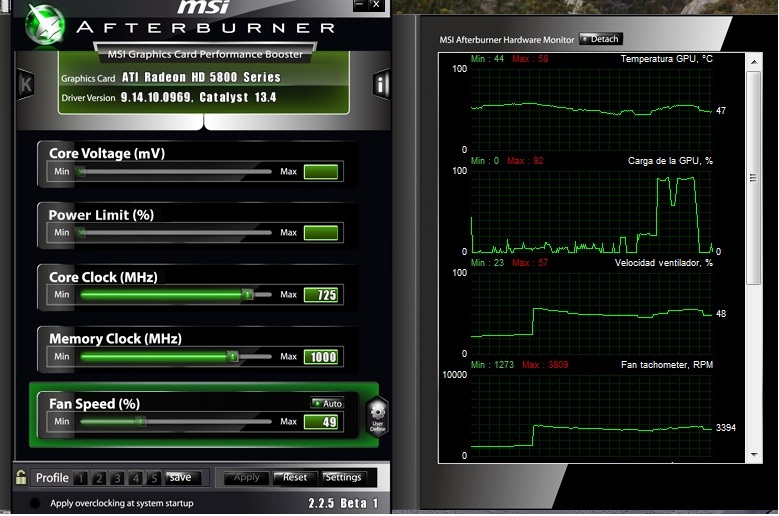Click the Memory Clock slider handle
The width and height of the screenshot is (779, 516).
click(232, 356)
